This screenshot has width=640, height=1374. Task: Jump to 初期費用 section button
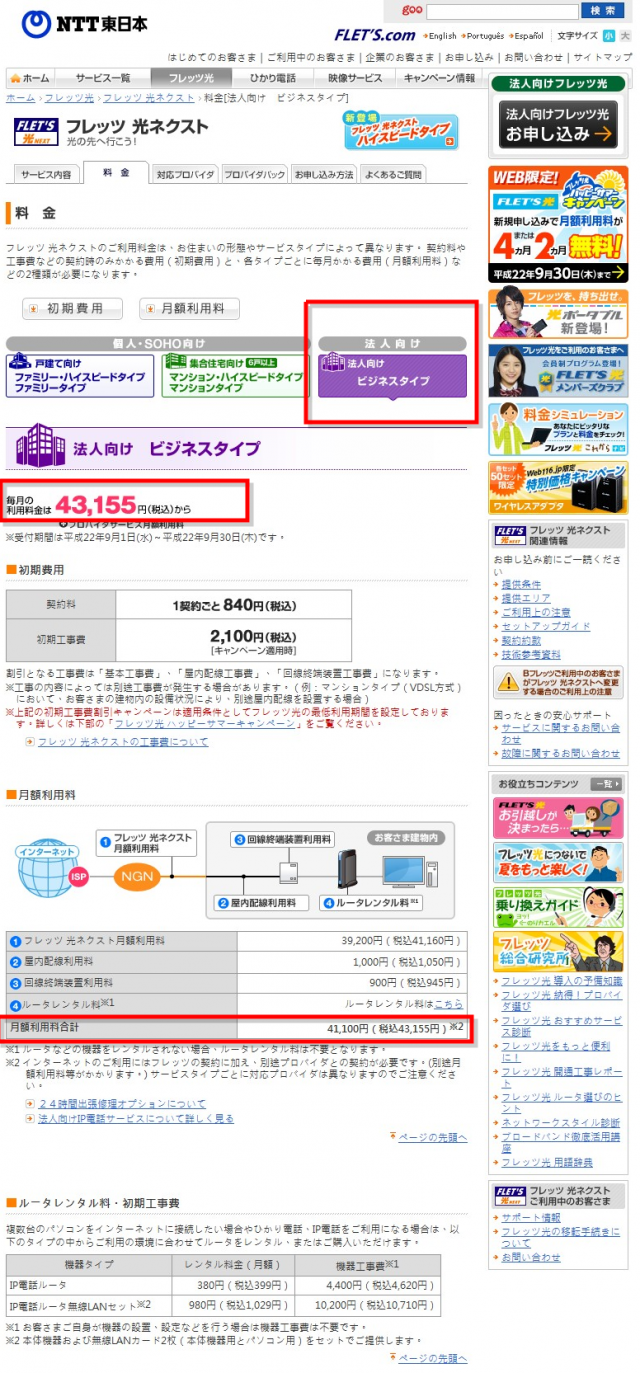pos(73,308)
